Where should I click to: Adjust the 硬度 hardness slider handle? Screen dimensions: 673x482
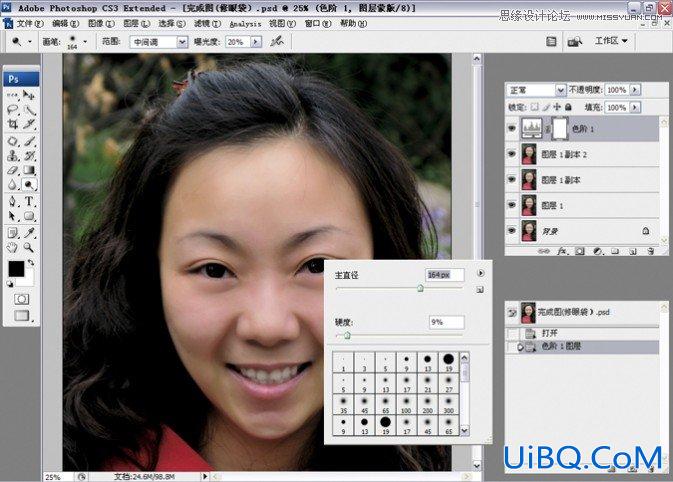coord(347,335)
